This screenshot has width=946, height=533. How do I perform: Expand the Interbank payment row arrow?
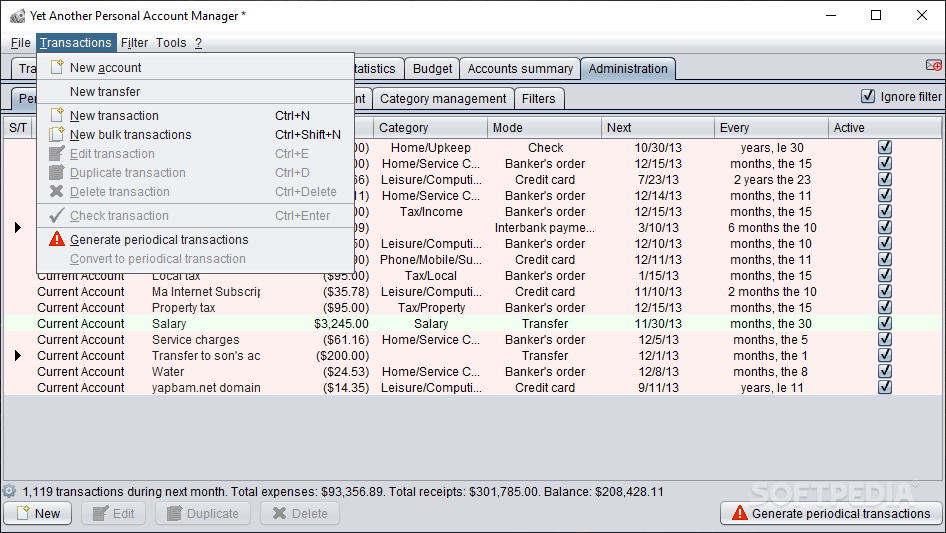point(17,228)
